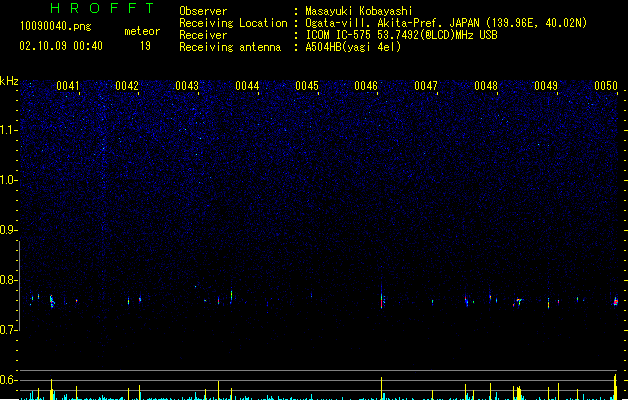Click the 0049 time marker
The width and height of the screenshot is (629, 400).
546,86
